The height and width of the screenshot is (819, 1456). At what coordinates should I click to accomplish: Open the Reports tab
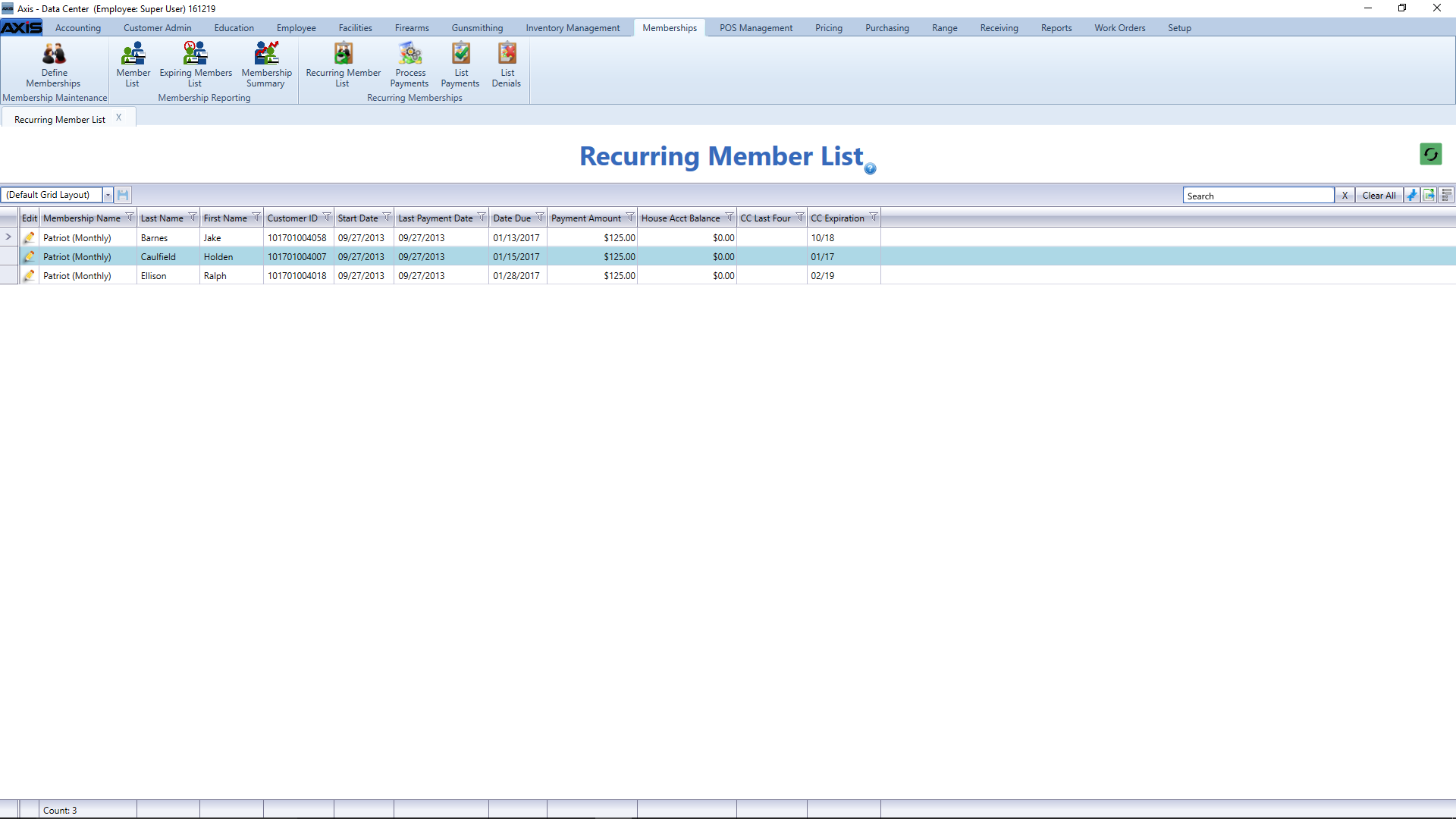1056,28
